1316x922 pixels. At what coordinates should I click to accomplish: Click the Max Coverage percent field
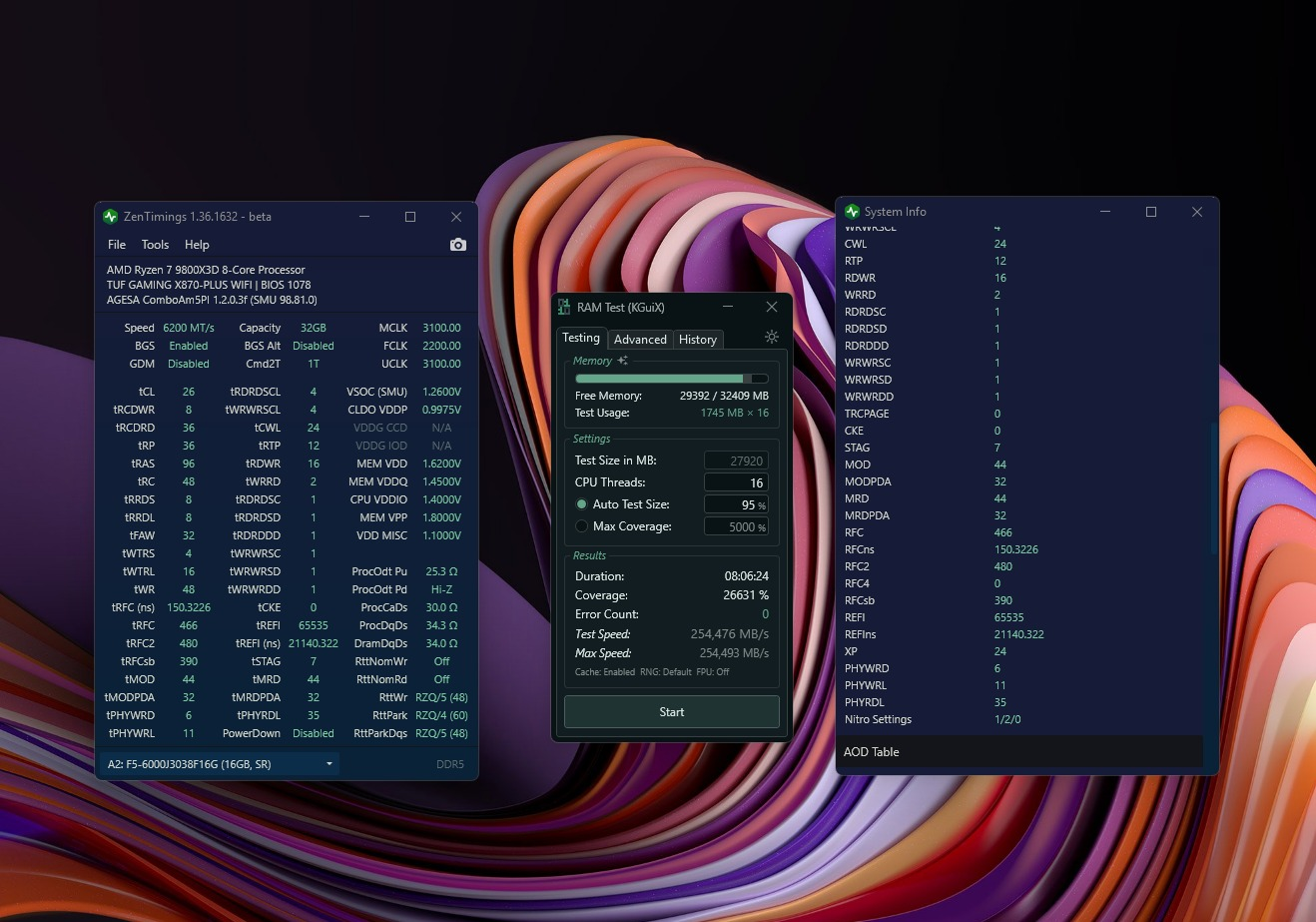[736, 526]
